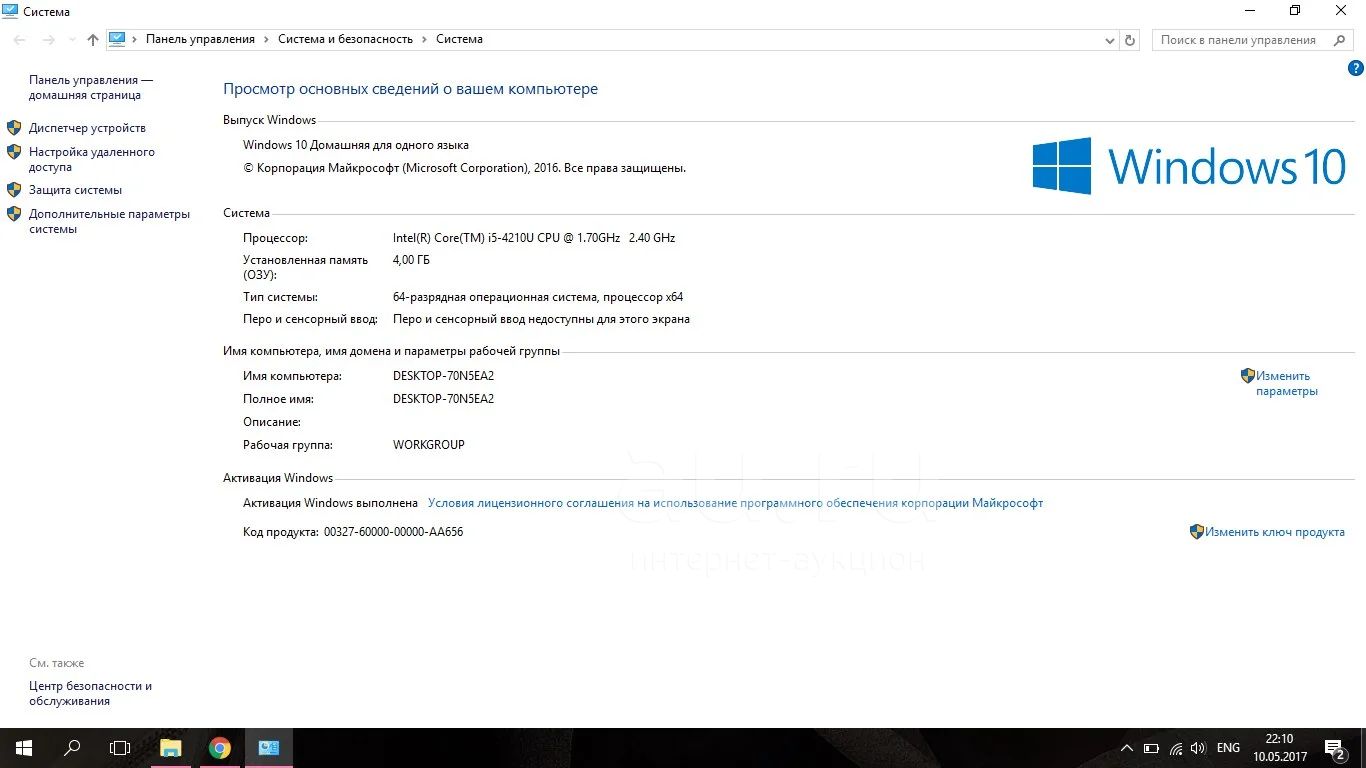
Task: Click the Back navigation arrow
Action: point(20,40)
